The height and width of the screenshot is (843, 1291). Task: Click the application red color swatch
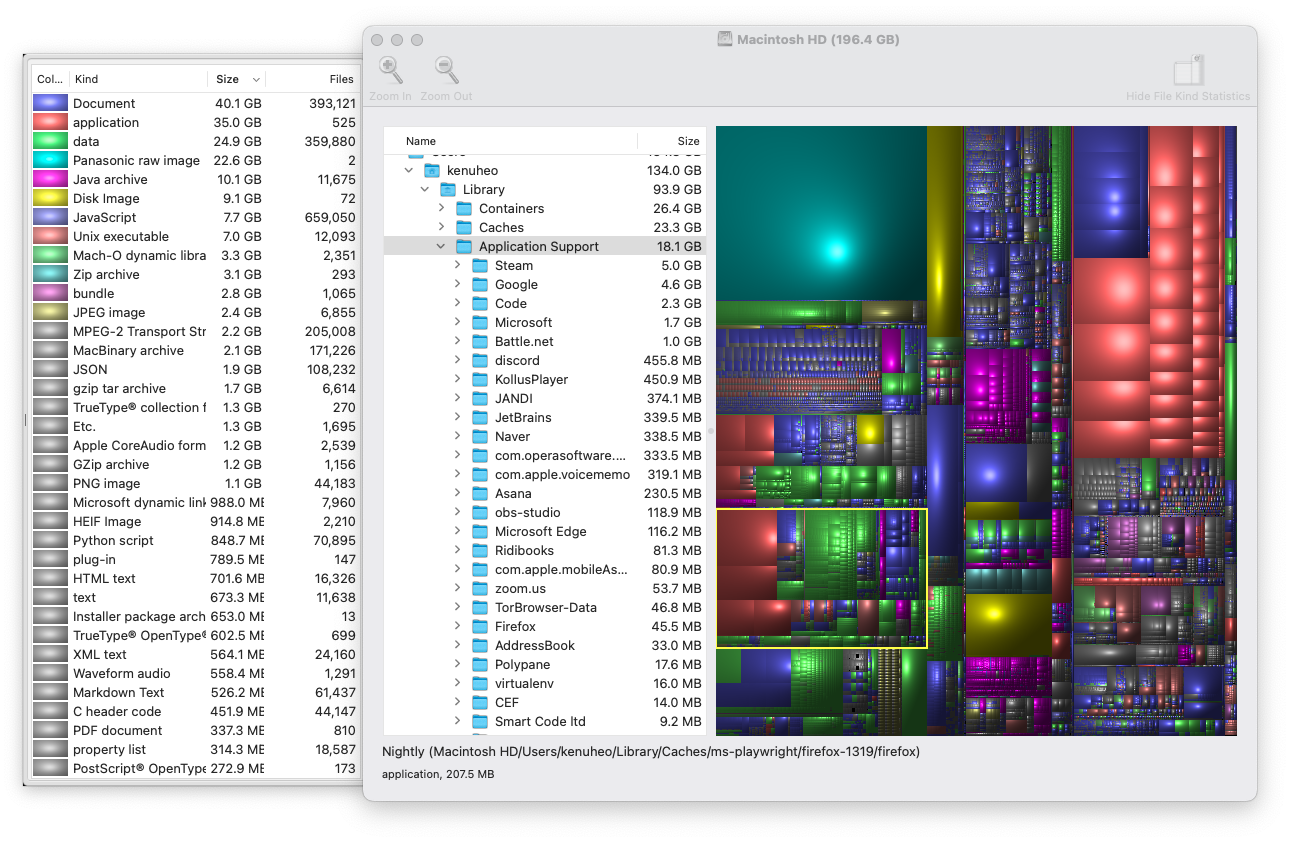[x=50, y=122]
